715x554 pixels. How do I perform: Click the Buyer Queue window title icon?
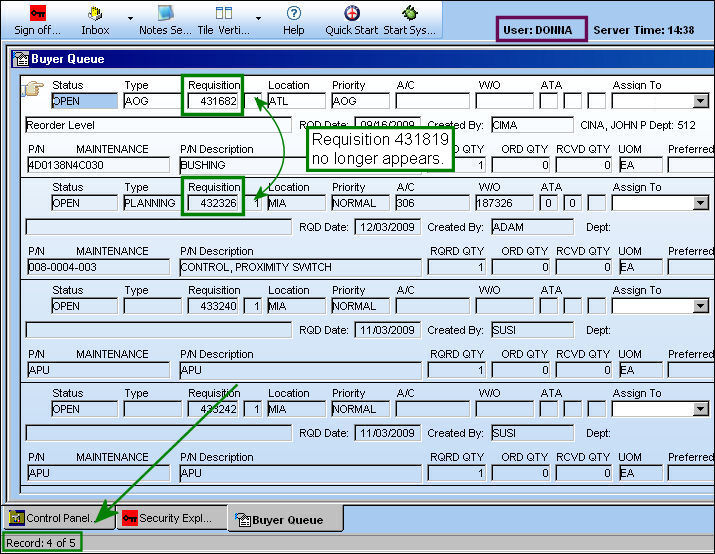pos(21,59)
